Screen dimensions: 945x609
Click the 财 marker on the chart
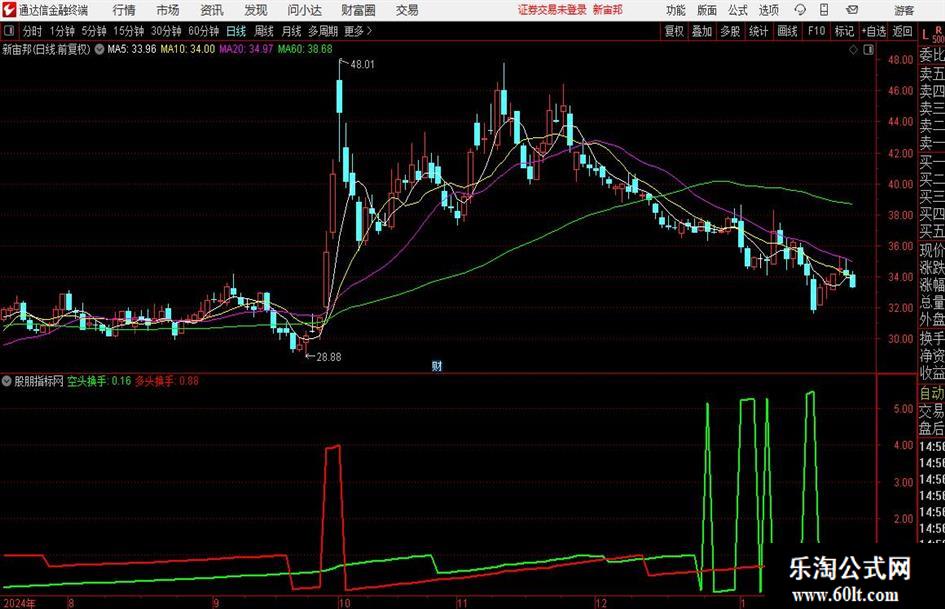437,365
